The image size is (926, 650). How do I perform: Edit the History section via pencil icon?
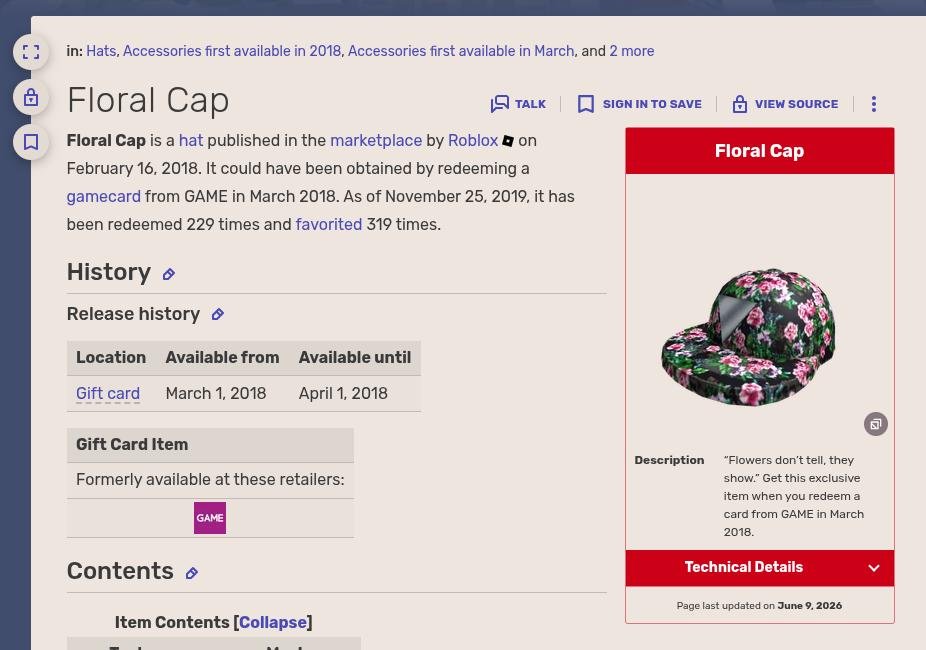coord(169,274)
